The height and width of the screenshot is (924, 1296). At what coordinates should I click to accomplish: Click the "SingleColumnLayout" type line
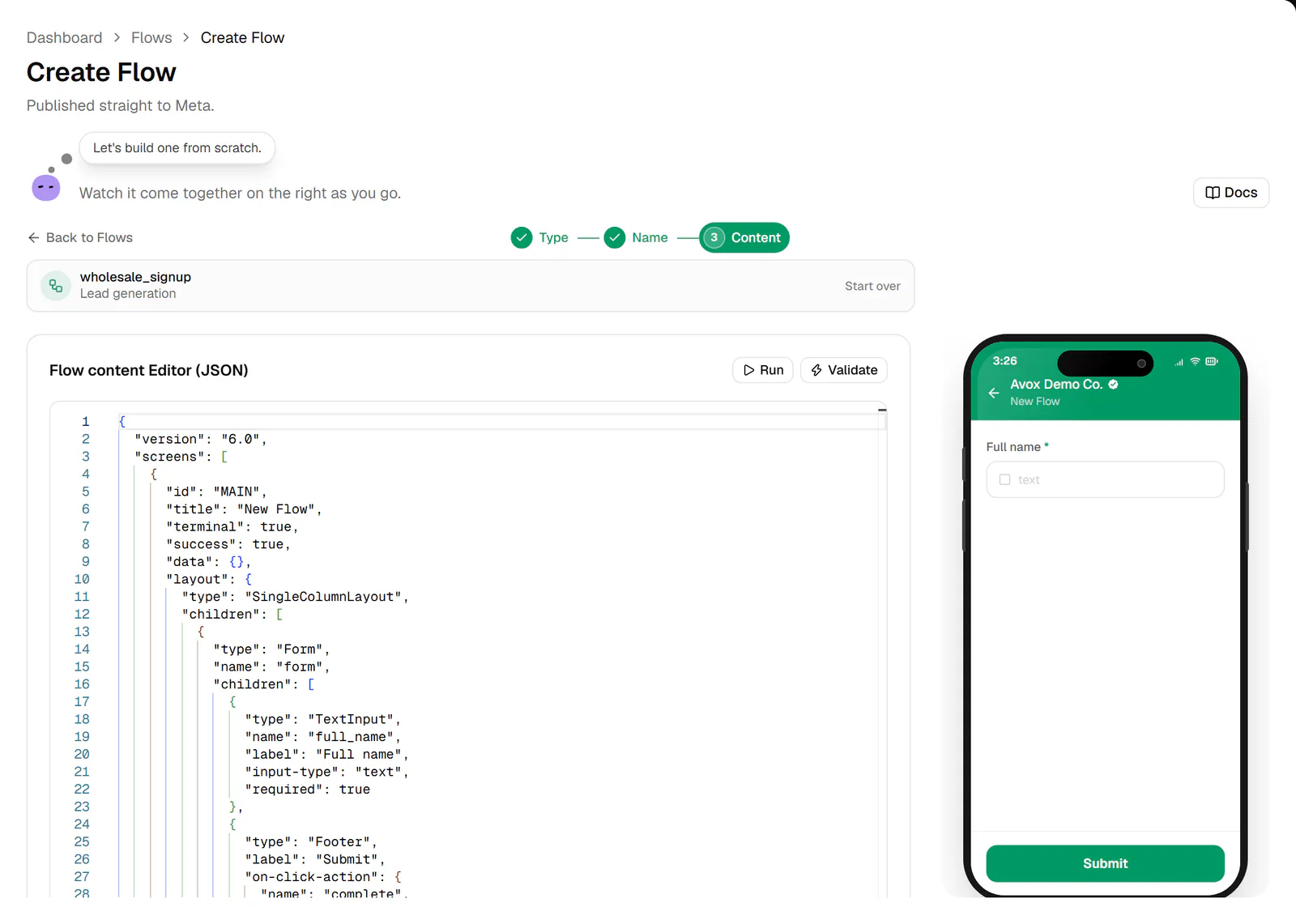pos(295,597)
